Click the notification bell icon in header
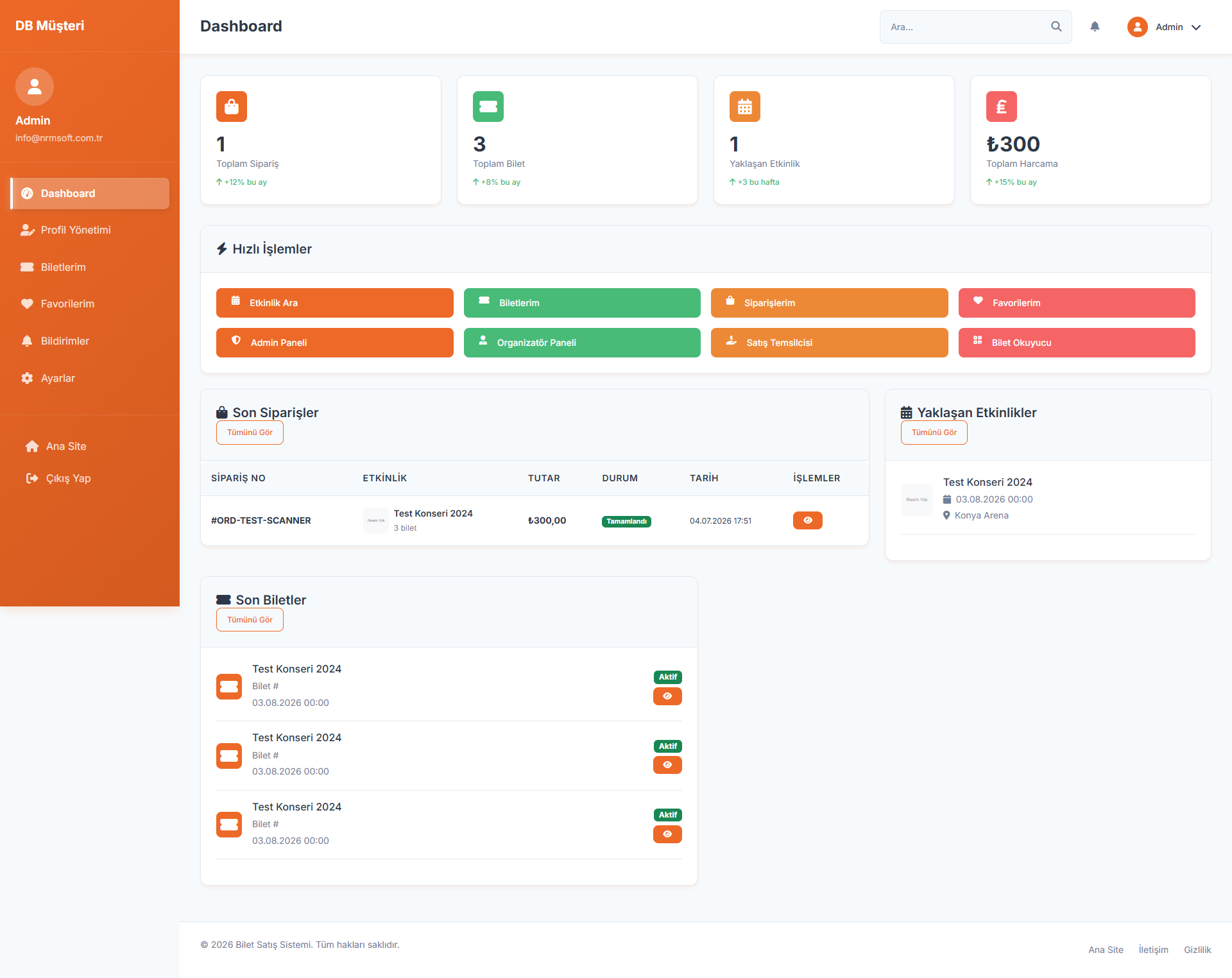The image size is (1232, 978). coord(1095,26)
